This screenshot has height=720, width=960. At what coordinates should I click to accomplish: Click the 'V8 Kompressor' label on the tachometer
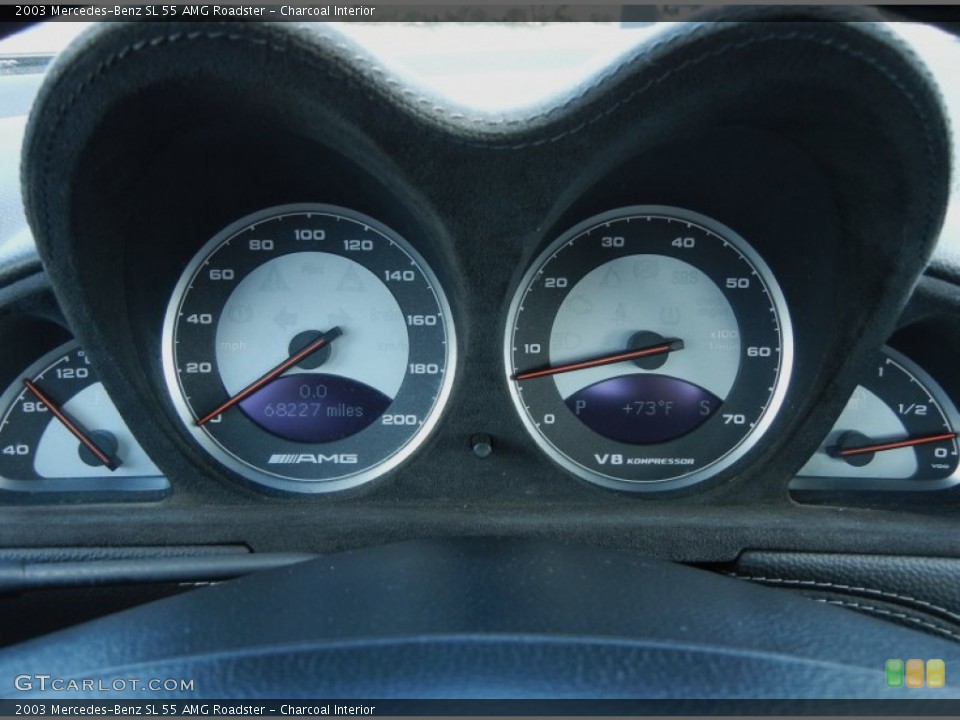[x=644, y=460]
